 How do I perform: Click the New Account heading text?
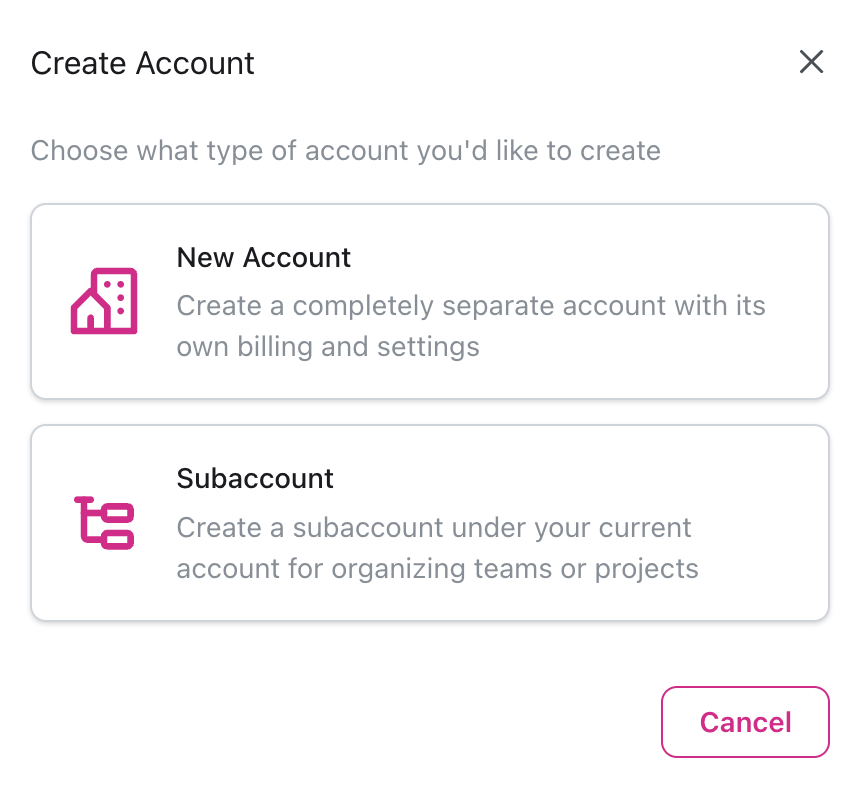pos(263,257)
